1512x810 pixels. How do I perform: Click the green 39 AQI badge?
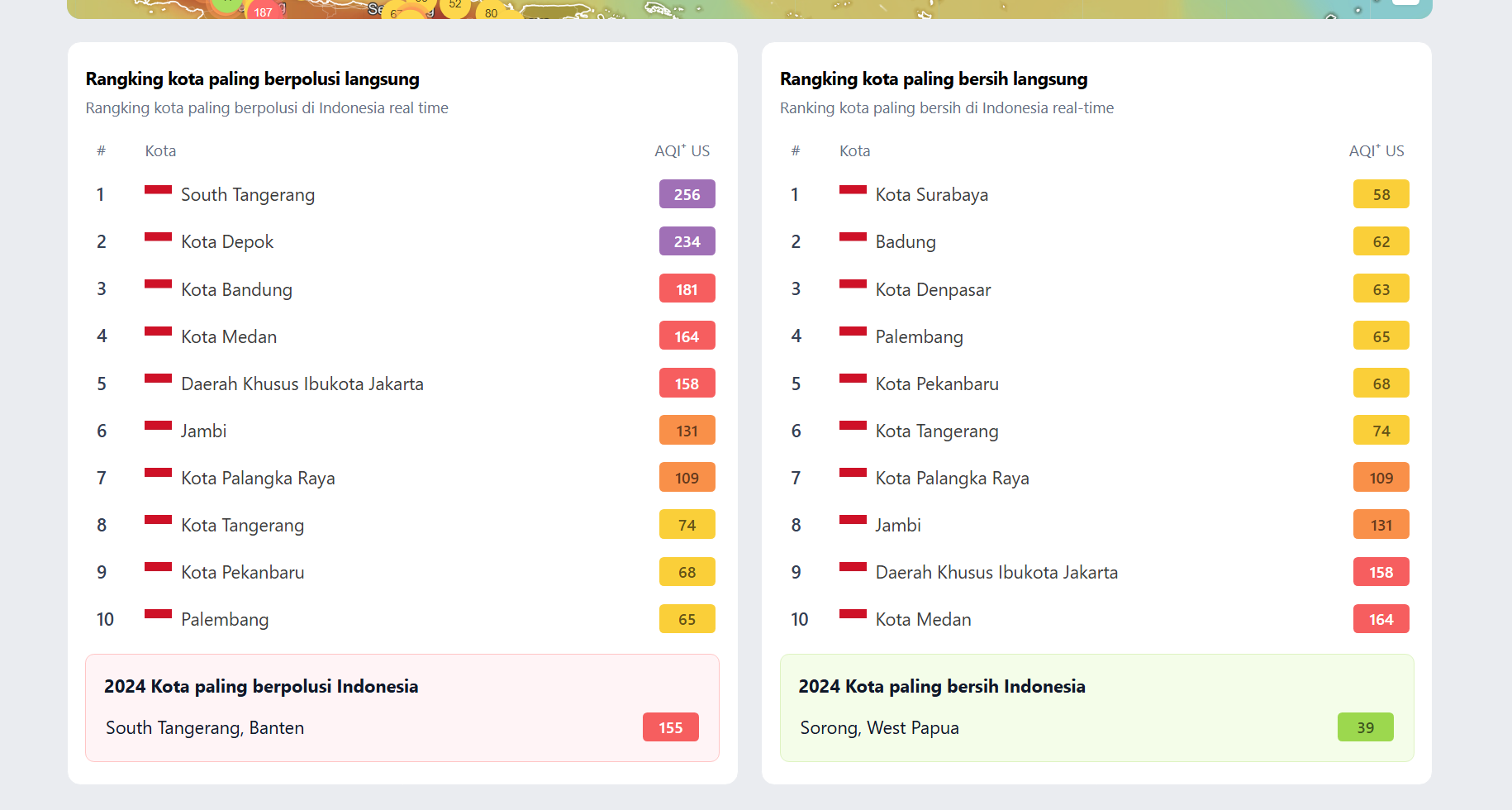click(1366, 727)
